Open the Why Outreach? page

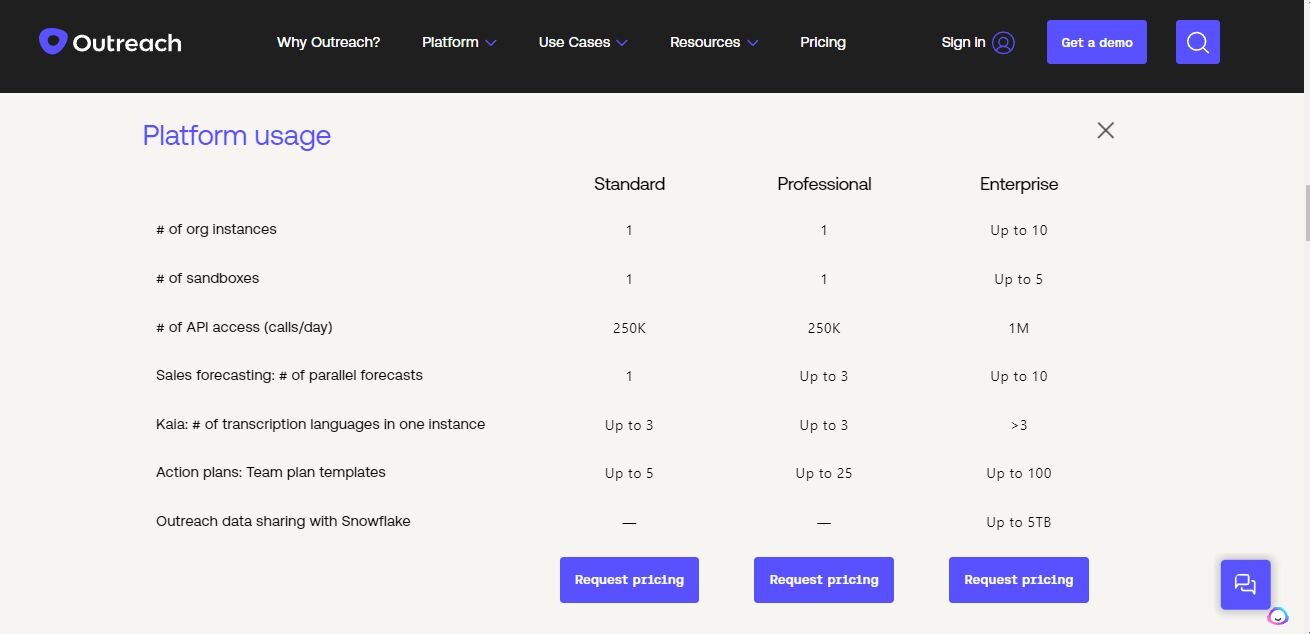point(328,42)
